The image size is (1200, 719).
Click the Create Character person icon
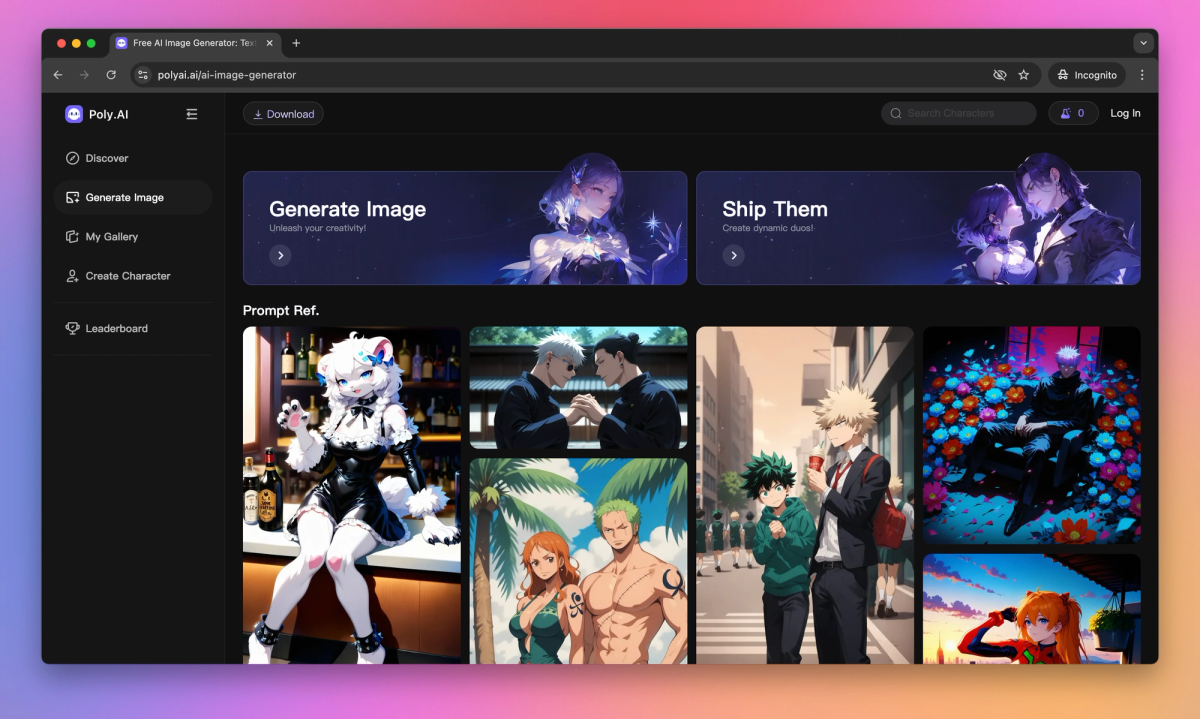[72, 276]
